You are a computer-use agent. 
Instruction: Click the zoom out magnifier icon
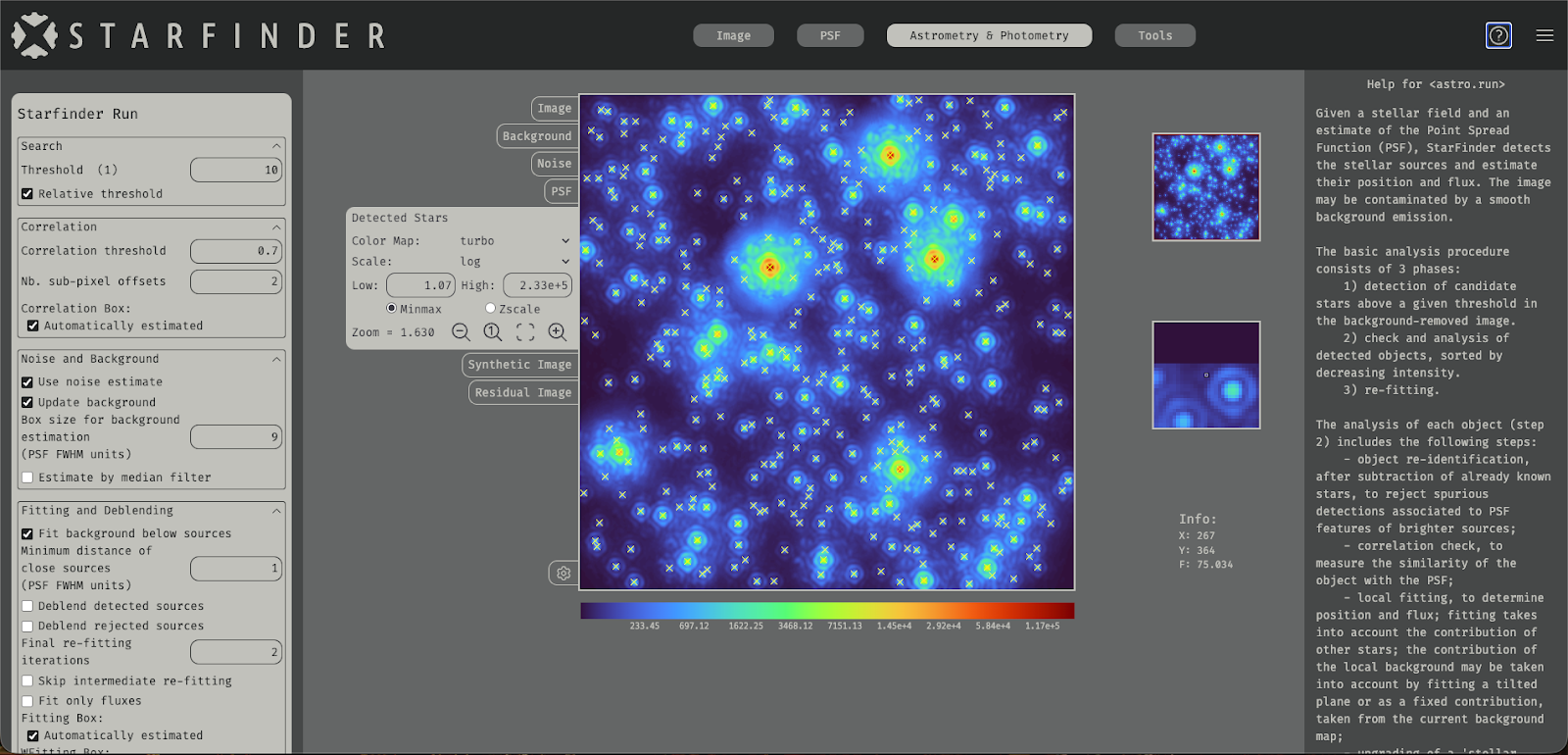pos(461,332)
